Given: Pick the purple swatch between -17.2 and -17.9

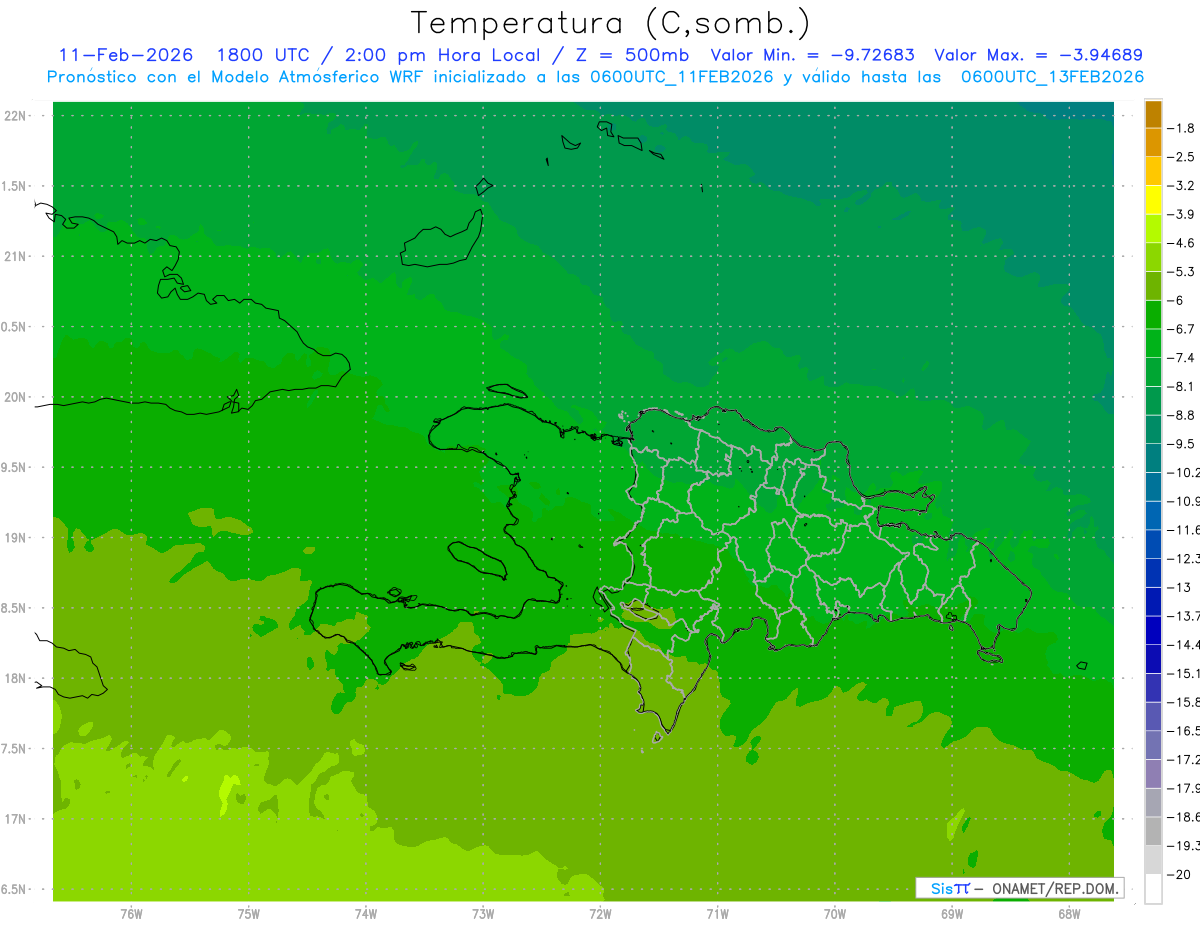Looking at the screenshot, I should (1153, 774).
